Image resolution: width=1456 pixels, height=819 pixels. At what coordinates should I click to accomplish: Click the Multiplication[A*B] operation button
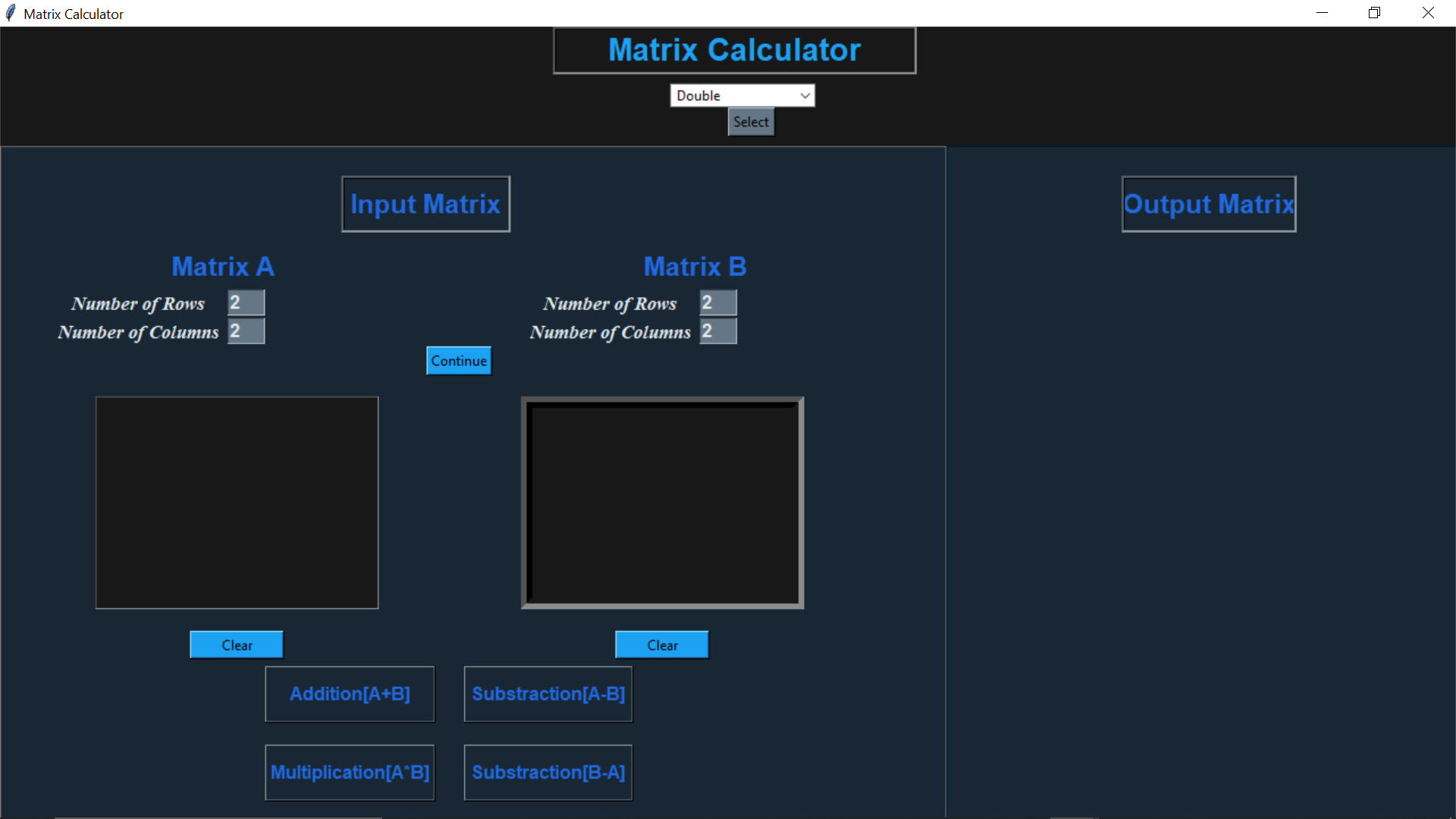pos(350,772)
